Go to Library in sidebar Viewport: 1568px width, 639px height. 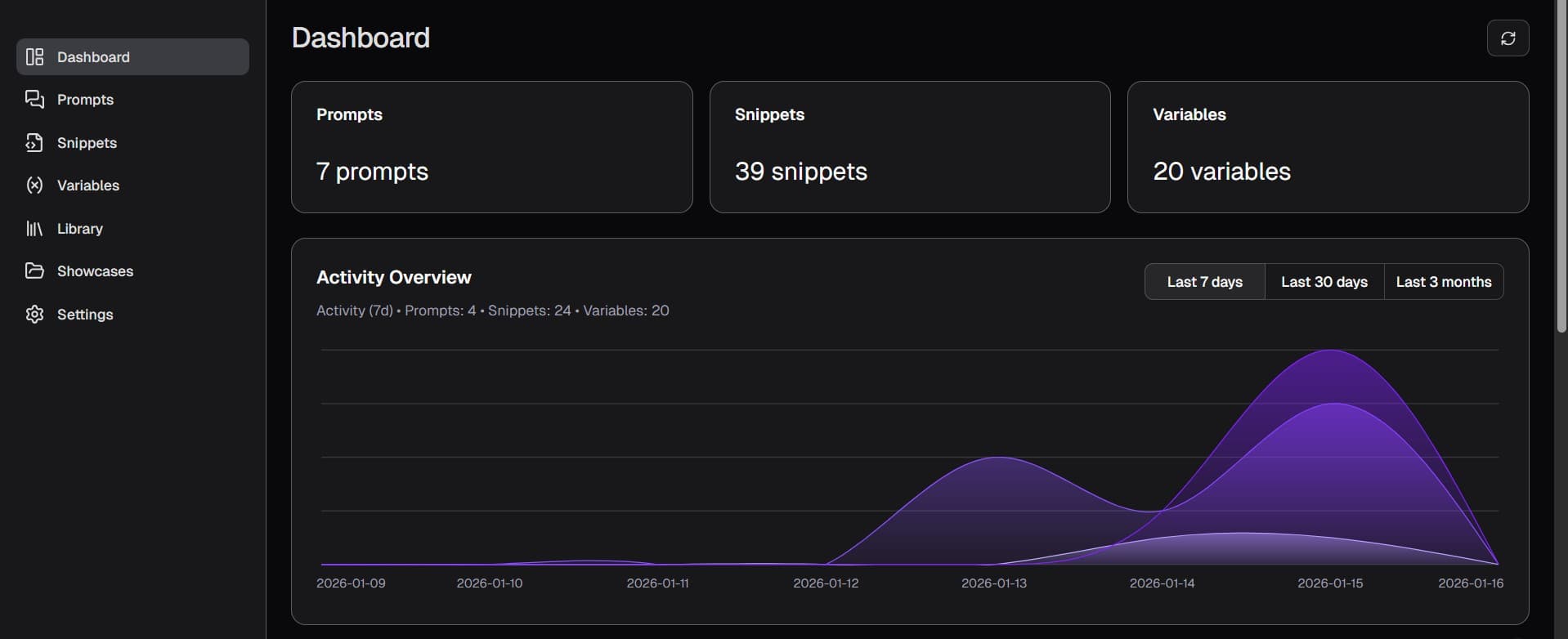pyautogui.click(x=80, y=229)
